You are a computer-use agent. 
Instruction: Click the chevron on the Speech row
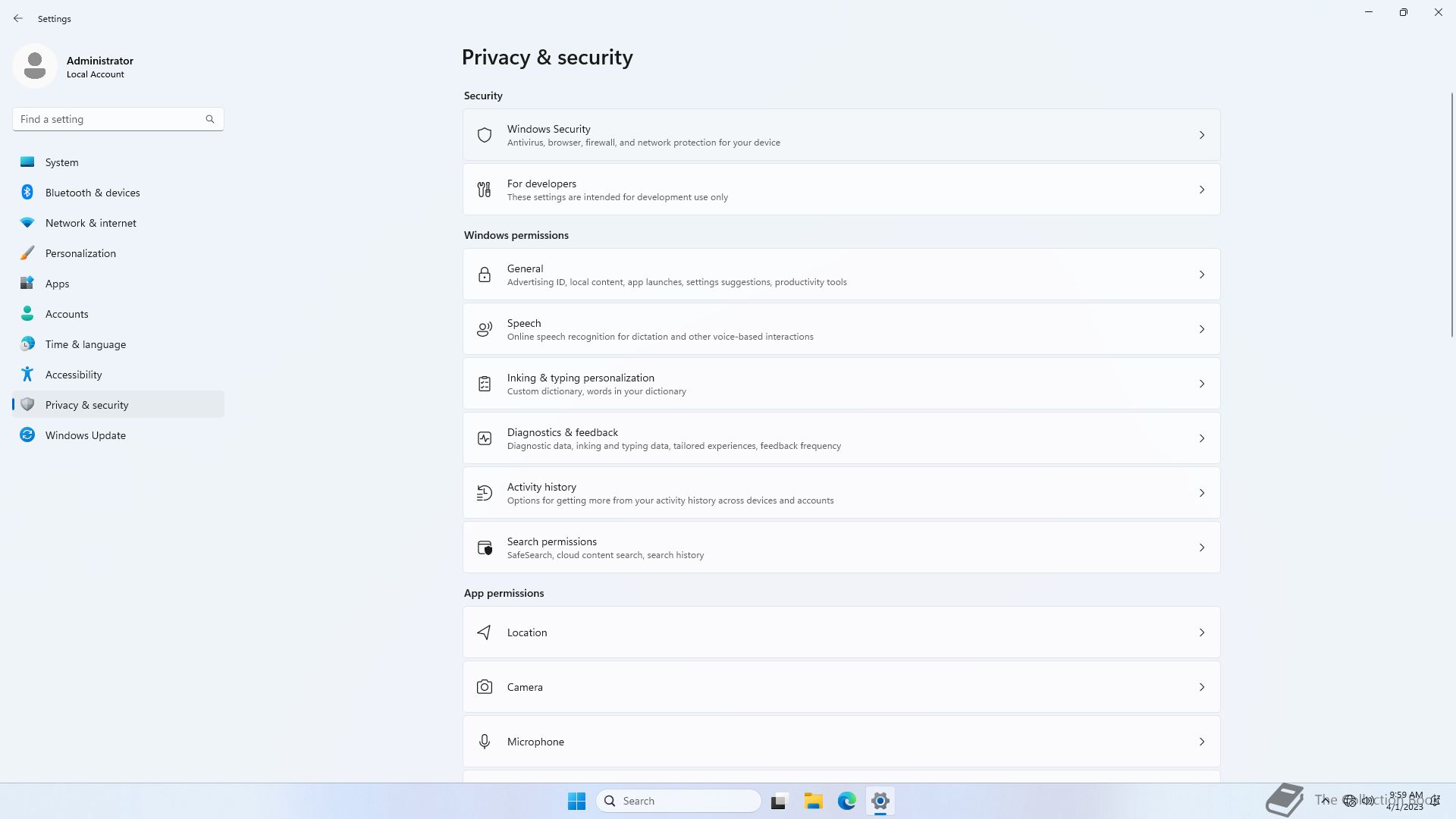tap(1202, 329)
